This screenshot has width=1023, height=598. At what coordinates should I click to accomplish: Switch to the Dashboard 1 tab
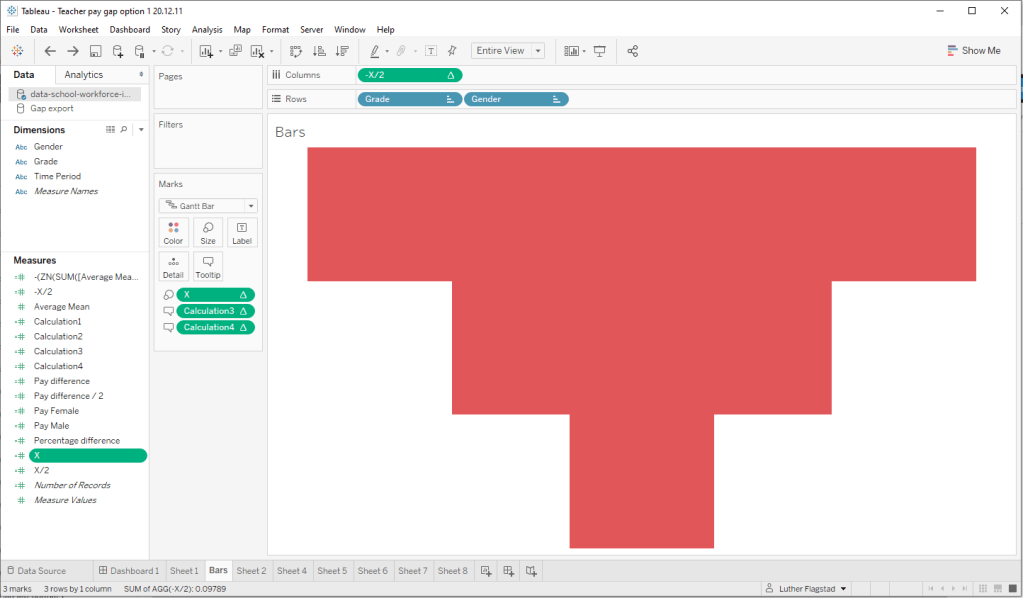tap(128, 571)
